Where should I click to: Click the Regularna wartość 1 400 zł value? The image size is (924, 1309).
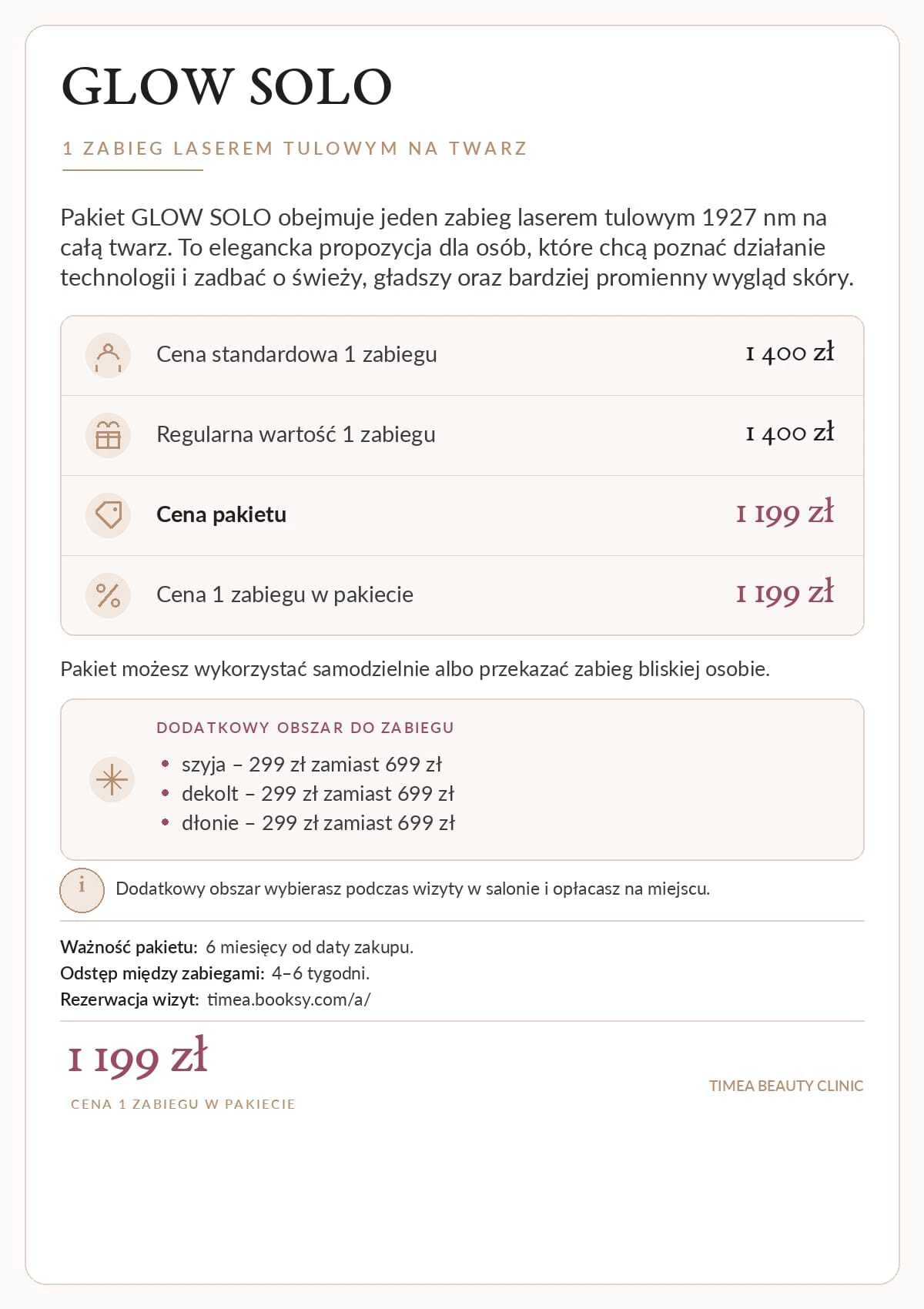(789, 434)
